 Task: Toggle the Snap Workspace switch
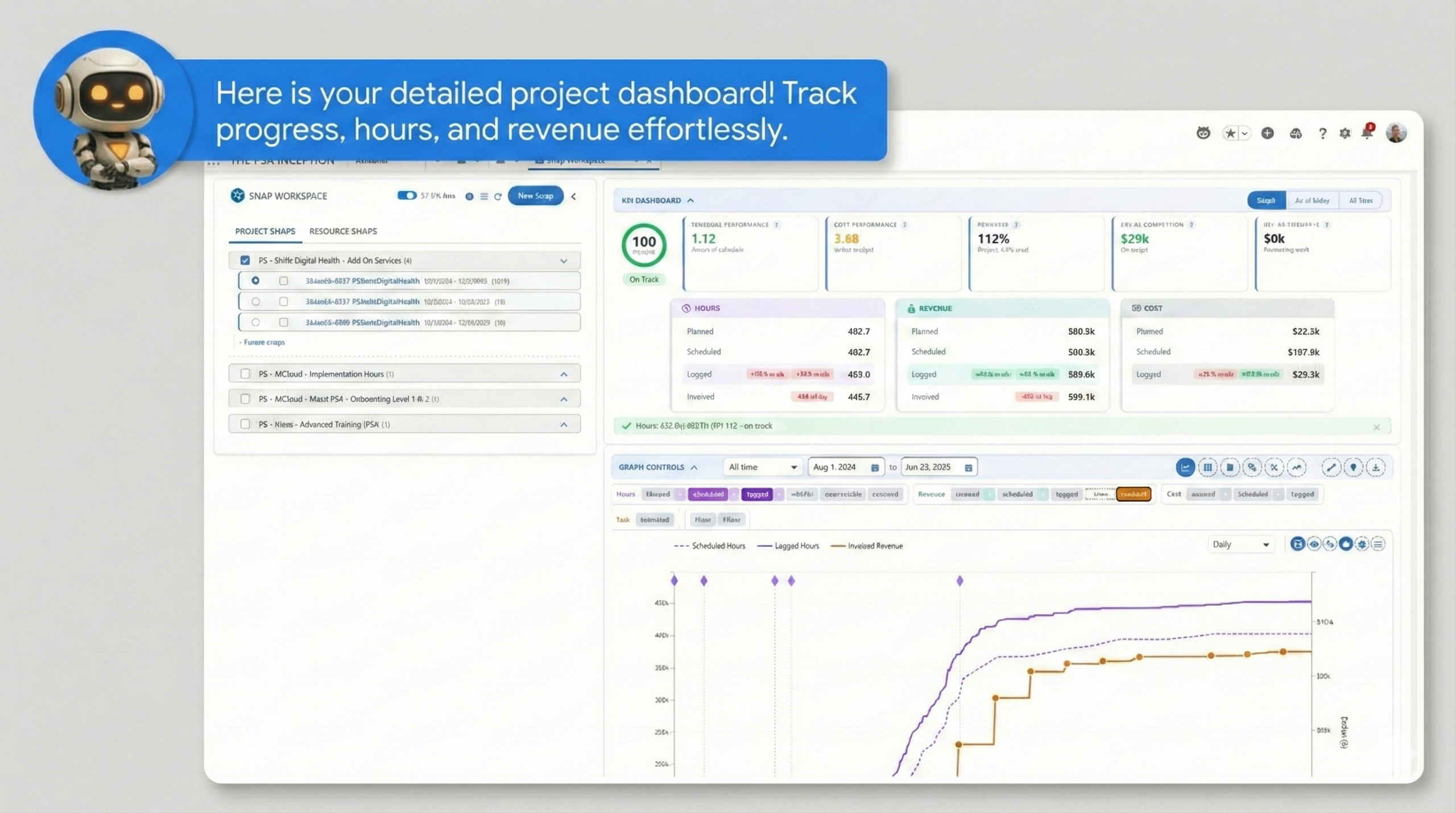(x=407, y=196)
